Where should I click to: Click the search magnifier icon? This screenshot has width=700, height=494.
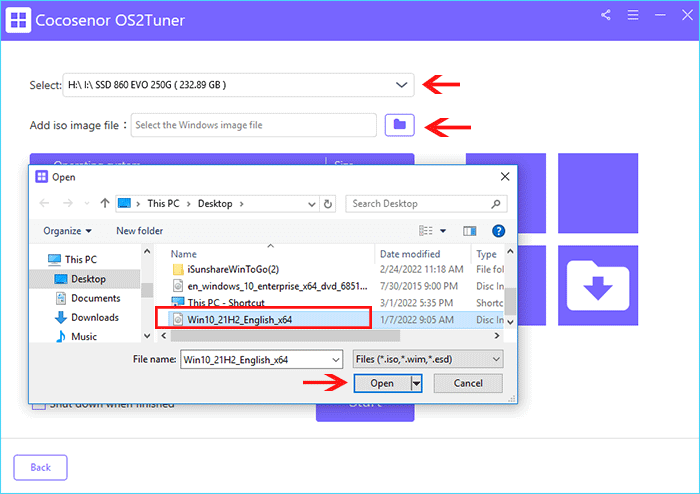[496, 204]
